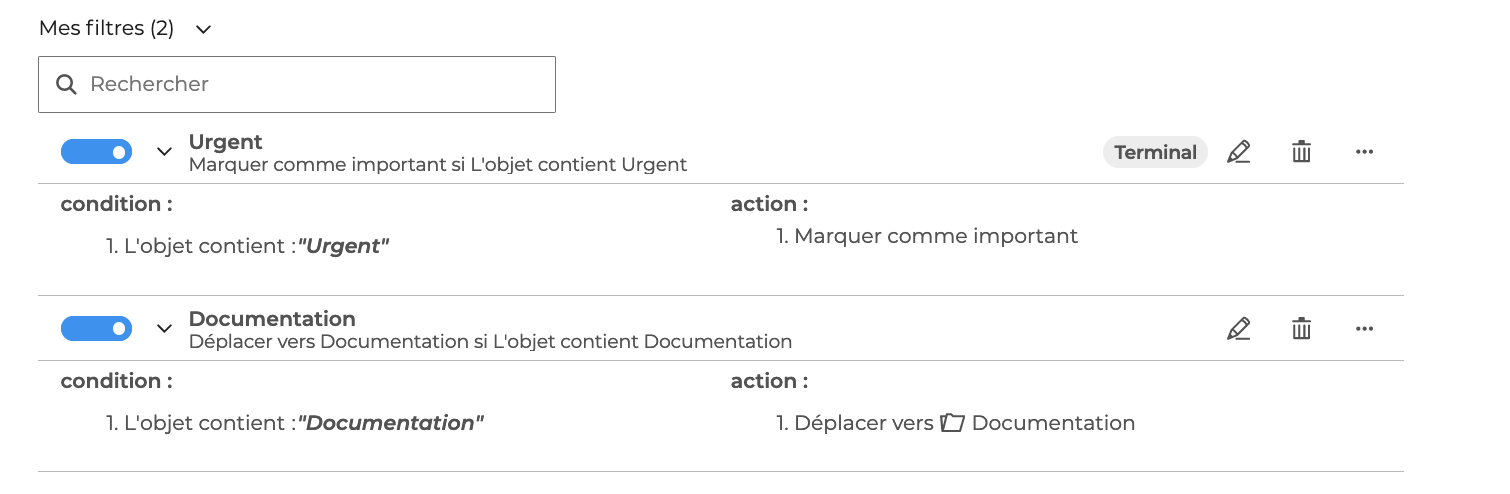This screenshot has width=1510, height=494.
Task: Collapse the Mes filtres section chevron
Action: 204,29
